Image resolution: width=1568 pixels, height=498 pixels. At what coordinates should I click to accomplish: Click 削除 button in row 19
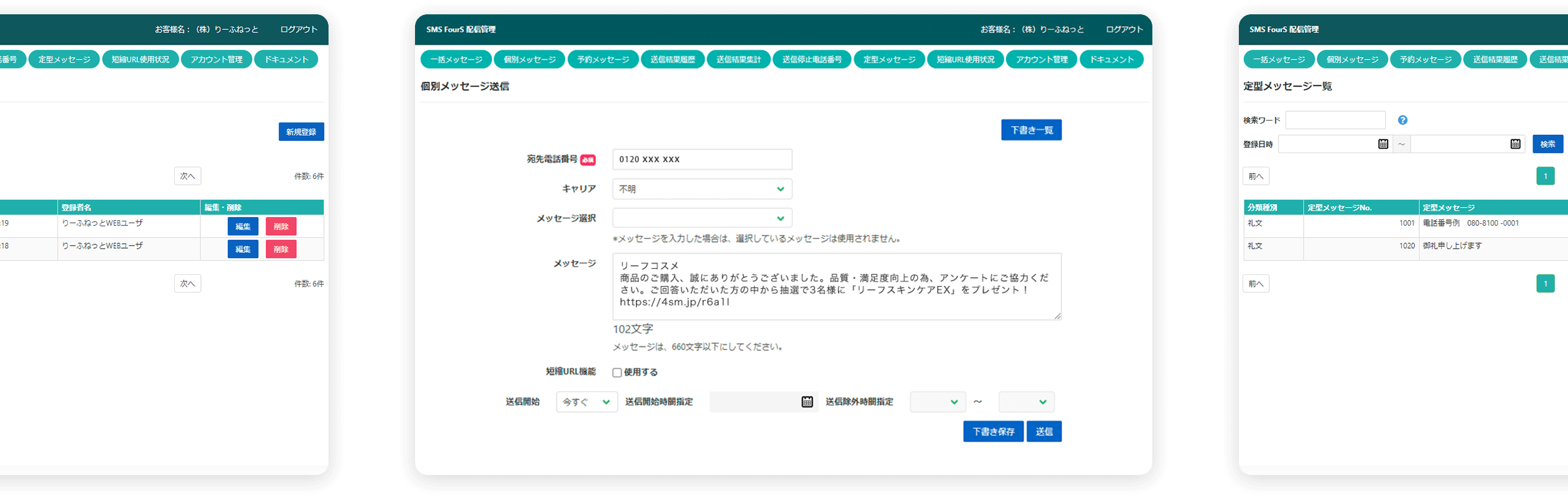coord(281,226)
